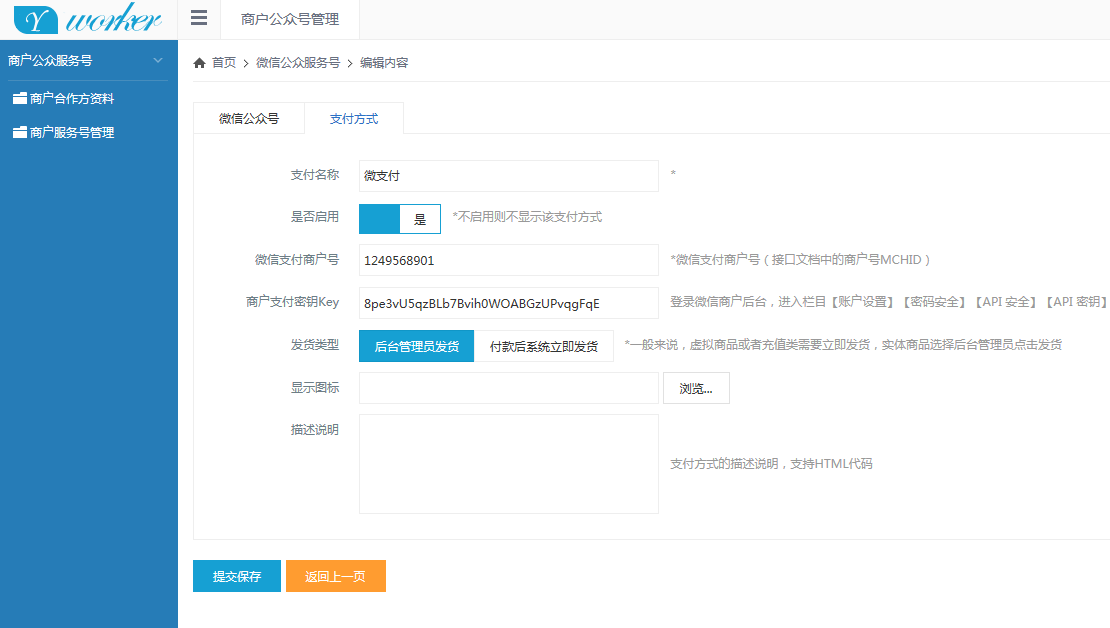1110x628 pixels.
Task: Click the 支付方式的描述说明，支持HTML代码 hint
Action: [x=771, y=464]
